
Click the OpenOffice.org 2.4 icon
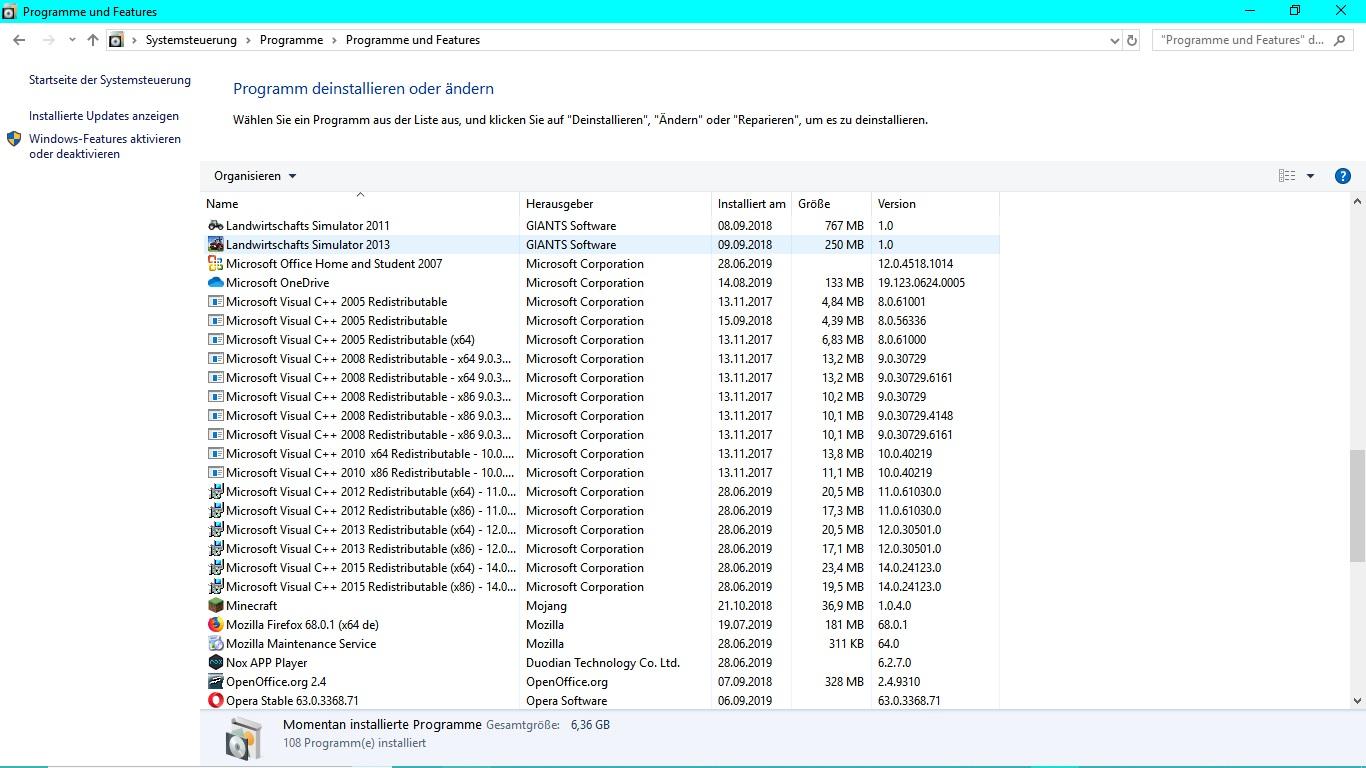(x=215, y=682)
